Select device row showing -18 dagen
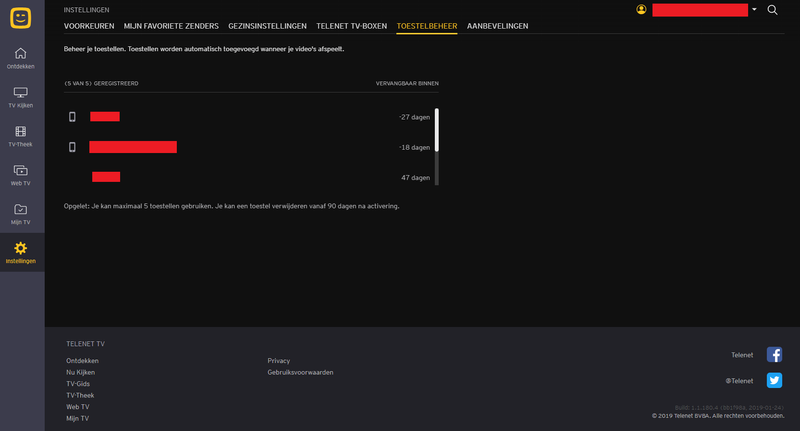Screen dimensions: 800x431 [249, 147]
